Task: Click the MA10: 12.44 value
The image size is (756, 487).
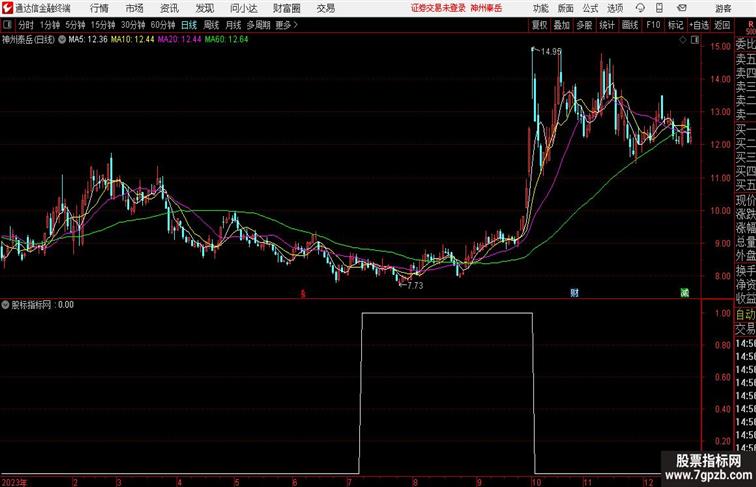Action: click(x=133, y=40)
